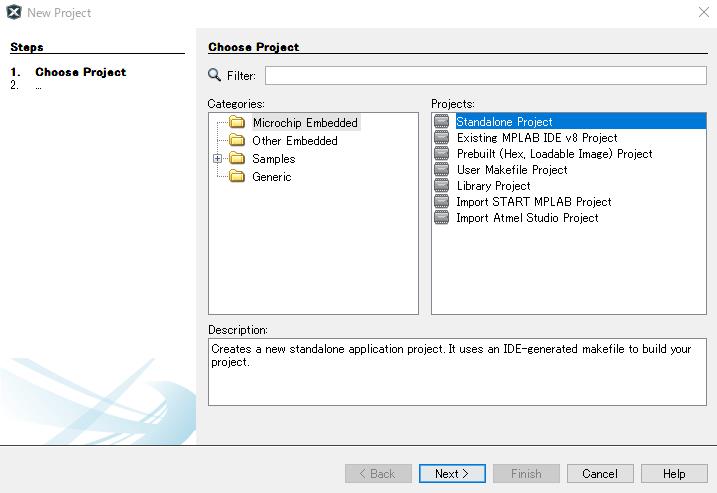Click the Description text area

(457, 372)
